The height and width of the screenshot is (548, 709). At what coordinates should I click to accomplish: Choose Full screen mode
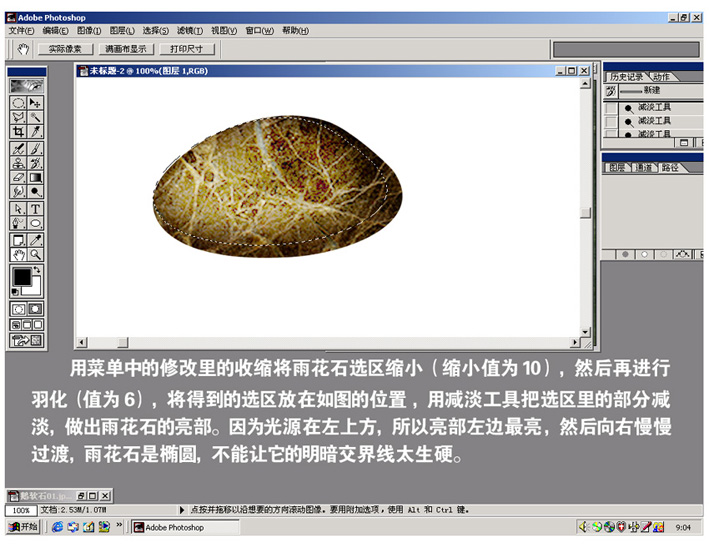pos(38,325)
